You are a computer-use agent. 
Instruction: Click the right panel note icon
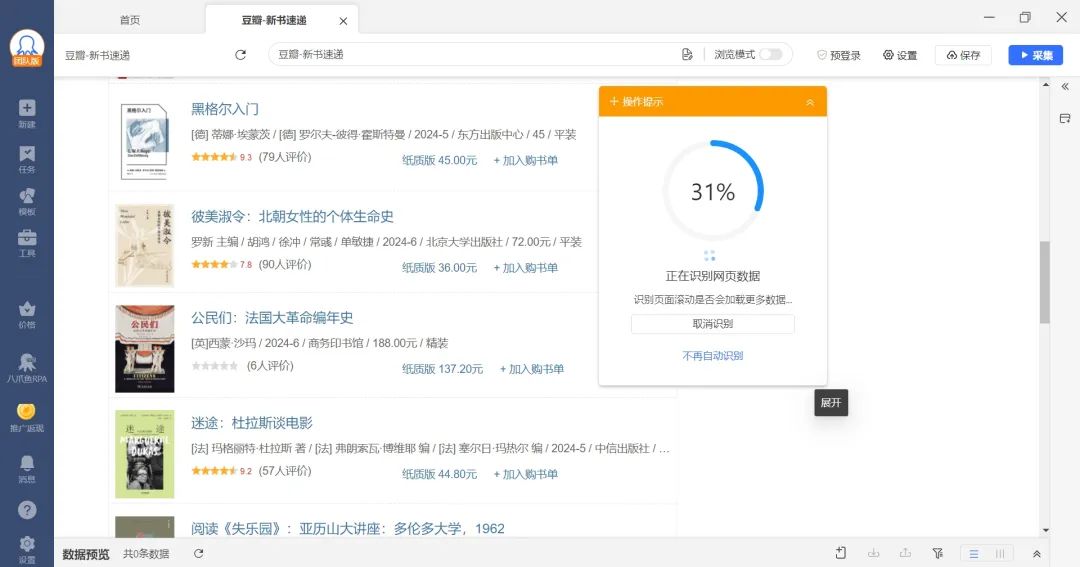[1065, 118]
